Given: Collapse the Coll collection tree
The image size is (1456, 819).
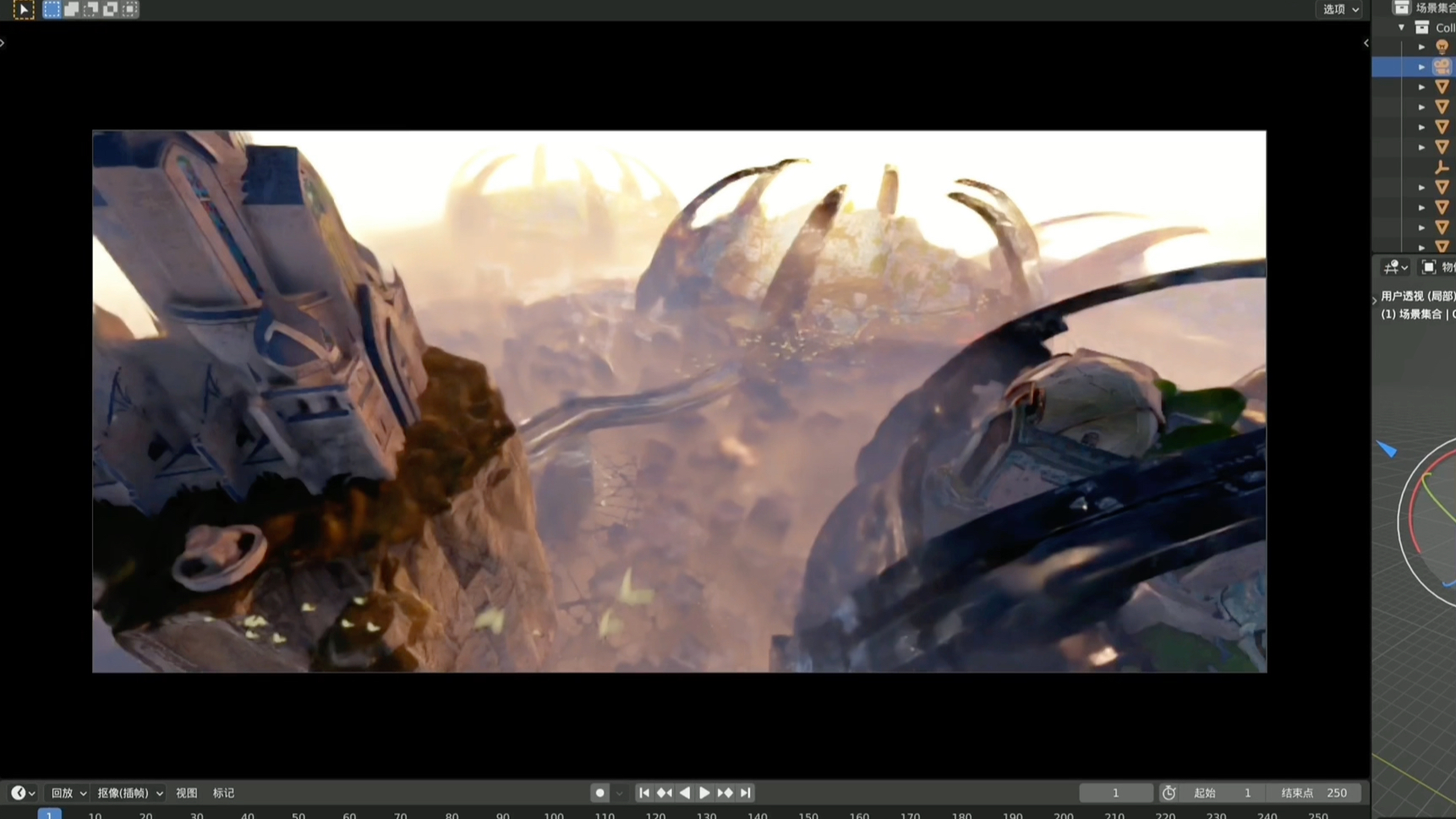Looking at the screenshot, I should [x=1401, y=28].
